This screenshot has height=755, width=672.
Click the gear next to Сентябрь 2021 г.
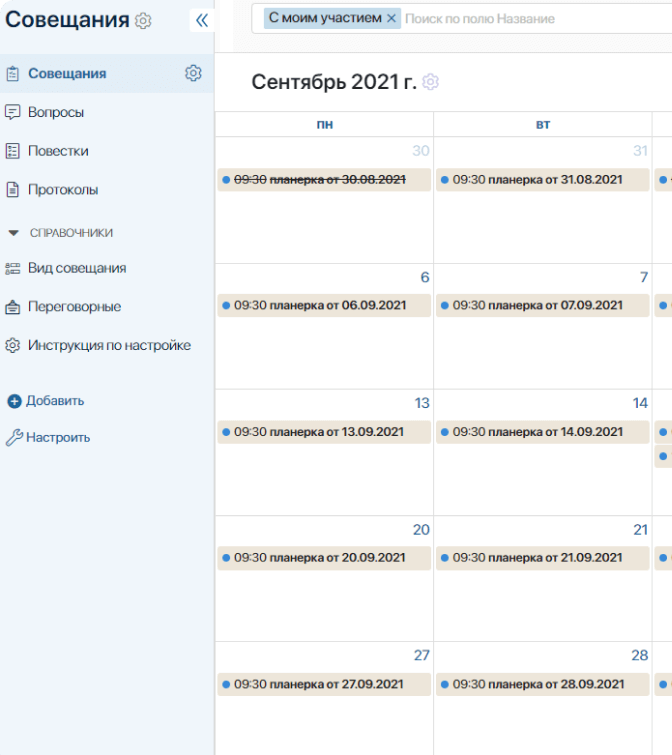[430, 82]
